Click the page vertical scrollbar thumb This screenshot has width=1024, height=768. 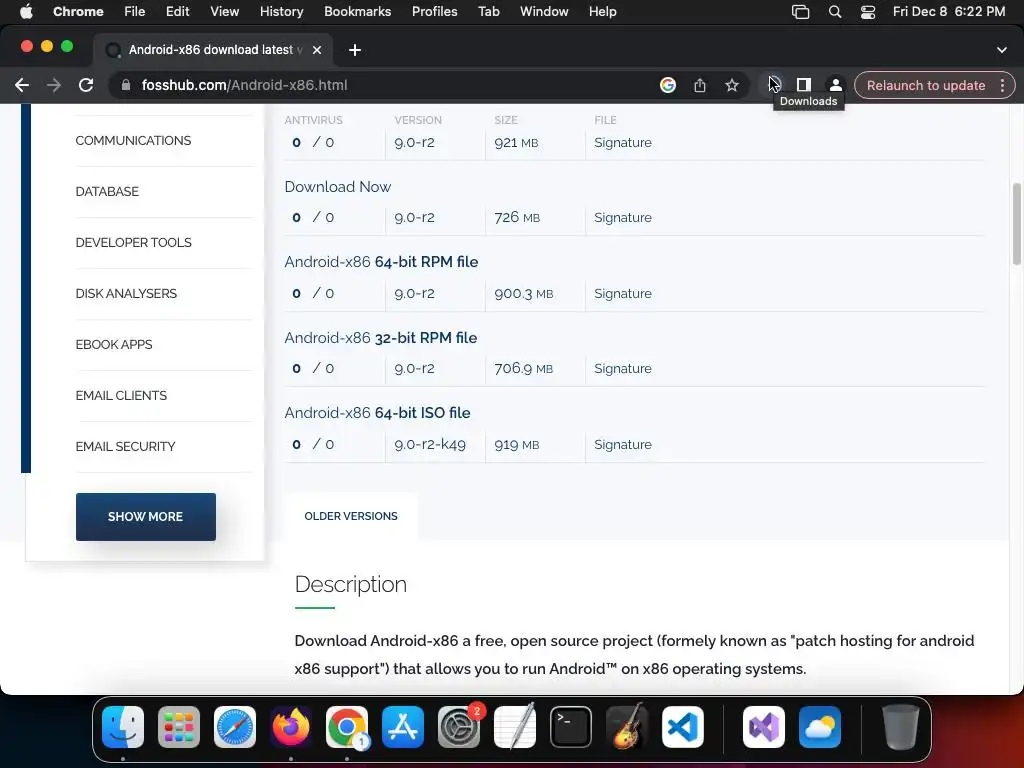1016,224
